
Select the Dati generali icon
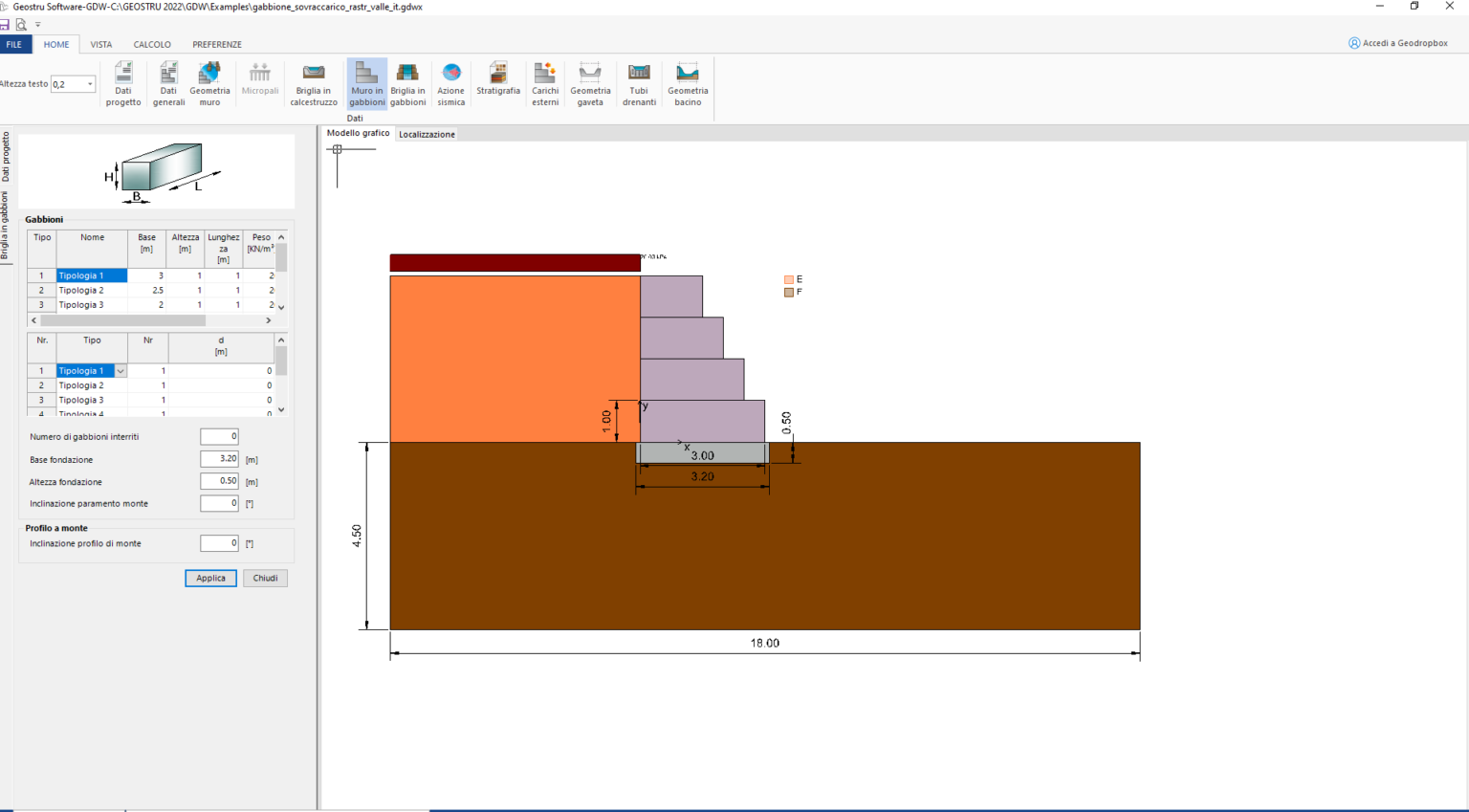(167, 83)
